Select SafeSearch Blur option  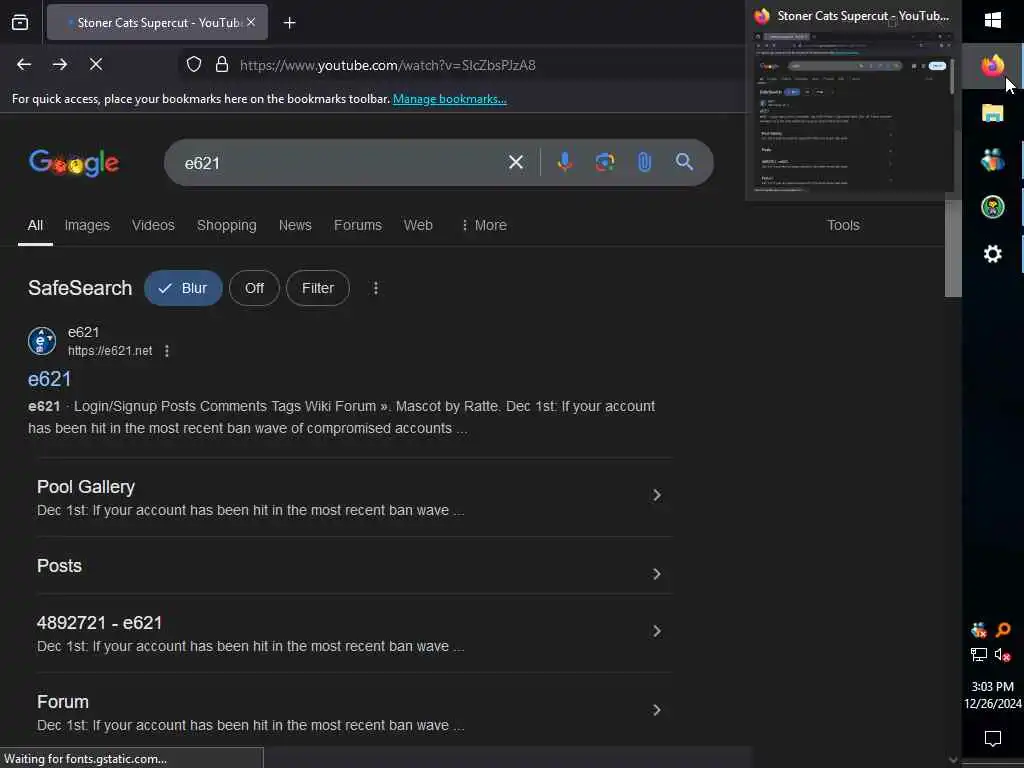184,288
